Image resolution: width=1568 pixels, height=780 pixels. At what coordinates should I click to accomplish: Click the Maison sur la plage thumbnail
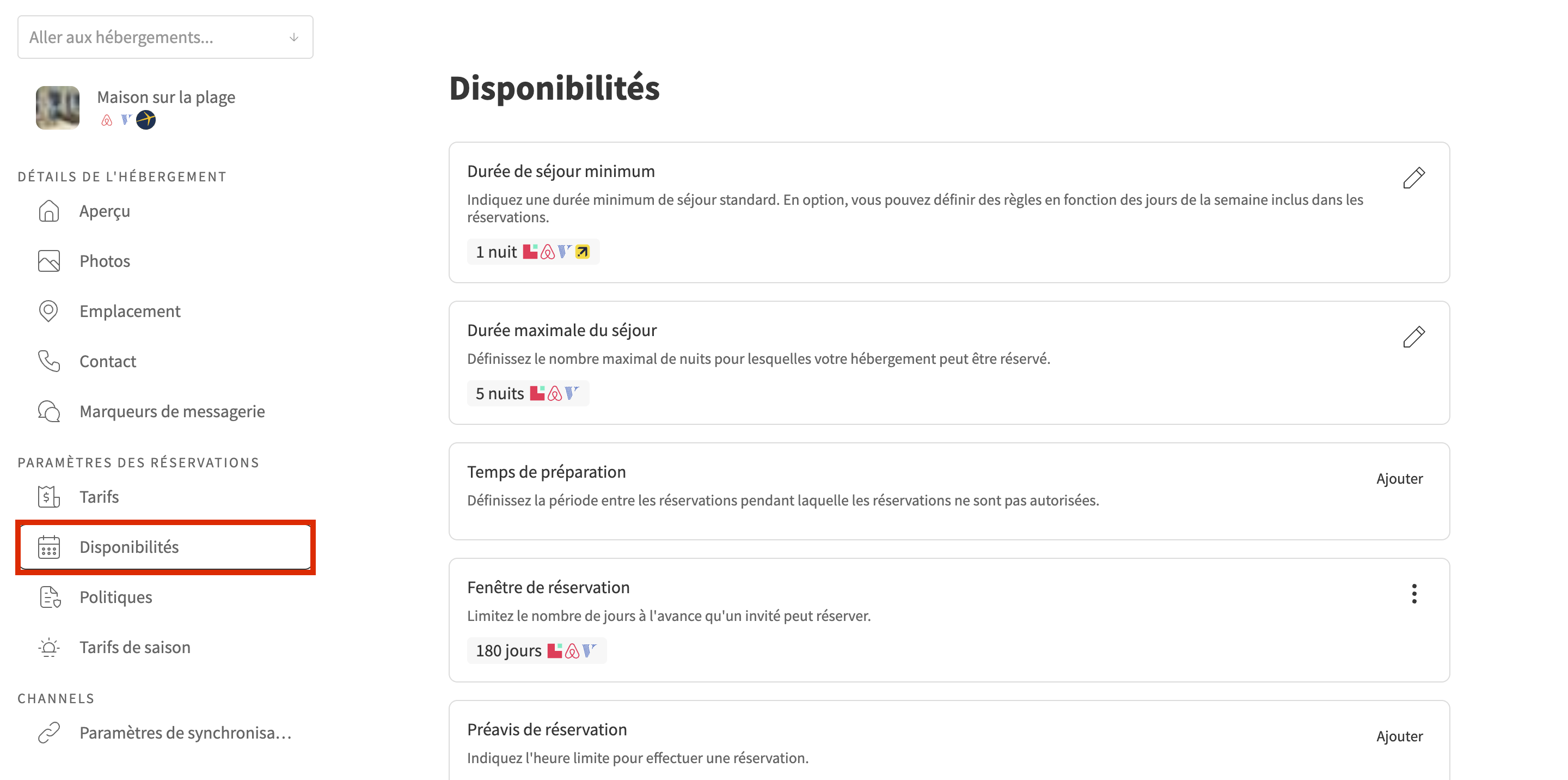coord(58,108)
